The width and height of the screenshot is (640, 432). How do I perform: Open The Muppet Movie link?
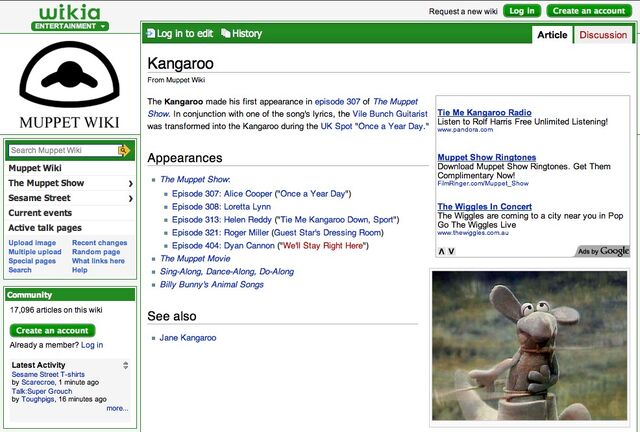pyautogui.click(x=195, y=258)
